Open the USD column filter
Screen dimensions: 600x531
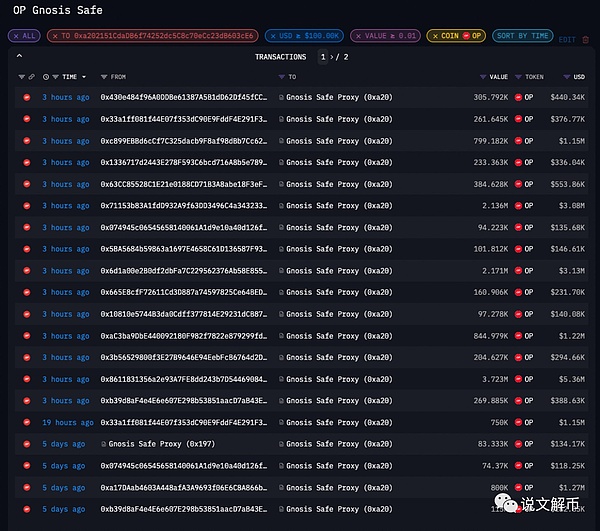coord(567,77)
